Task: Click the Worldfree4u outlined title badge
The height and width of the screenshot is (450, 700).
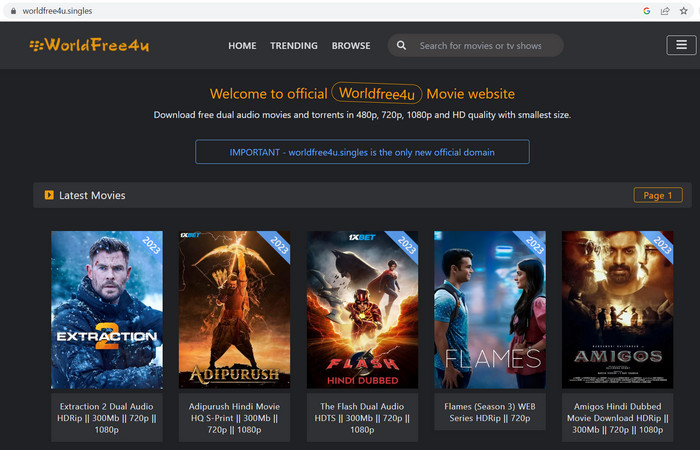Action: [377, 93]
